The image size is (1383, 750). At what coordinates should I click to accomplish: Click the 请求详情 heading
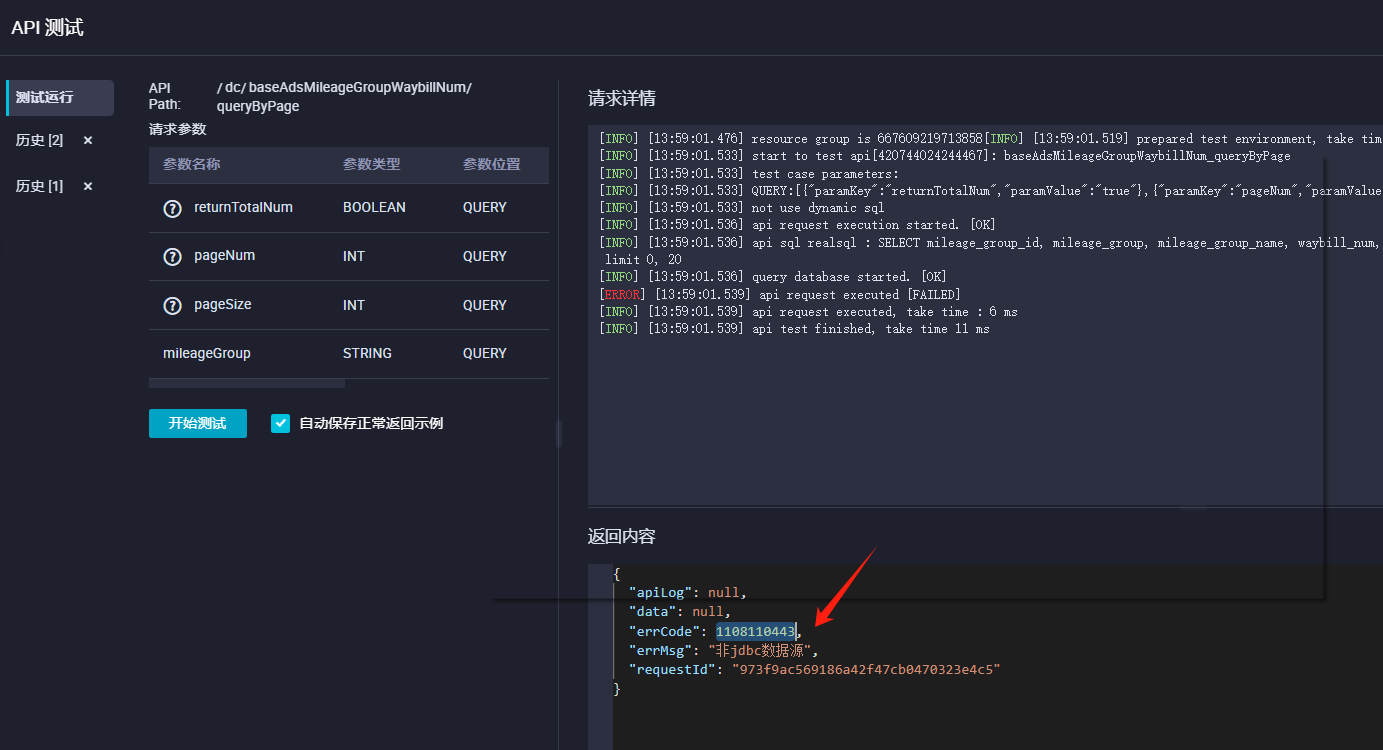pos(622,98)
